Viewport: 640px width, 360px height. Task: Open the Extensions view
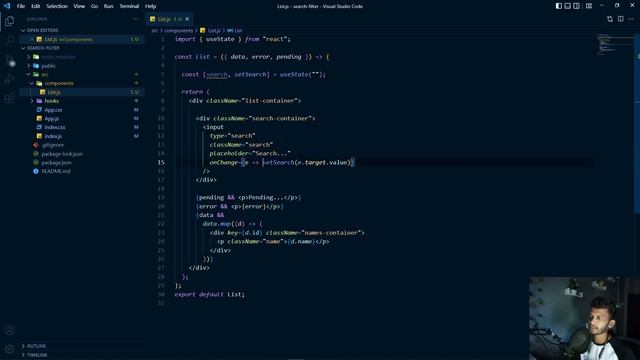pos(9,98)
